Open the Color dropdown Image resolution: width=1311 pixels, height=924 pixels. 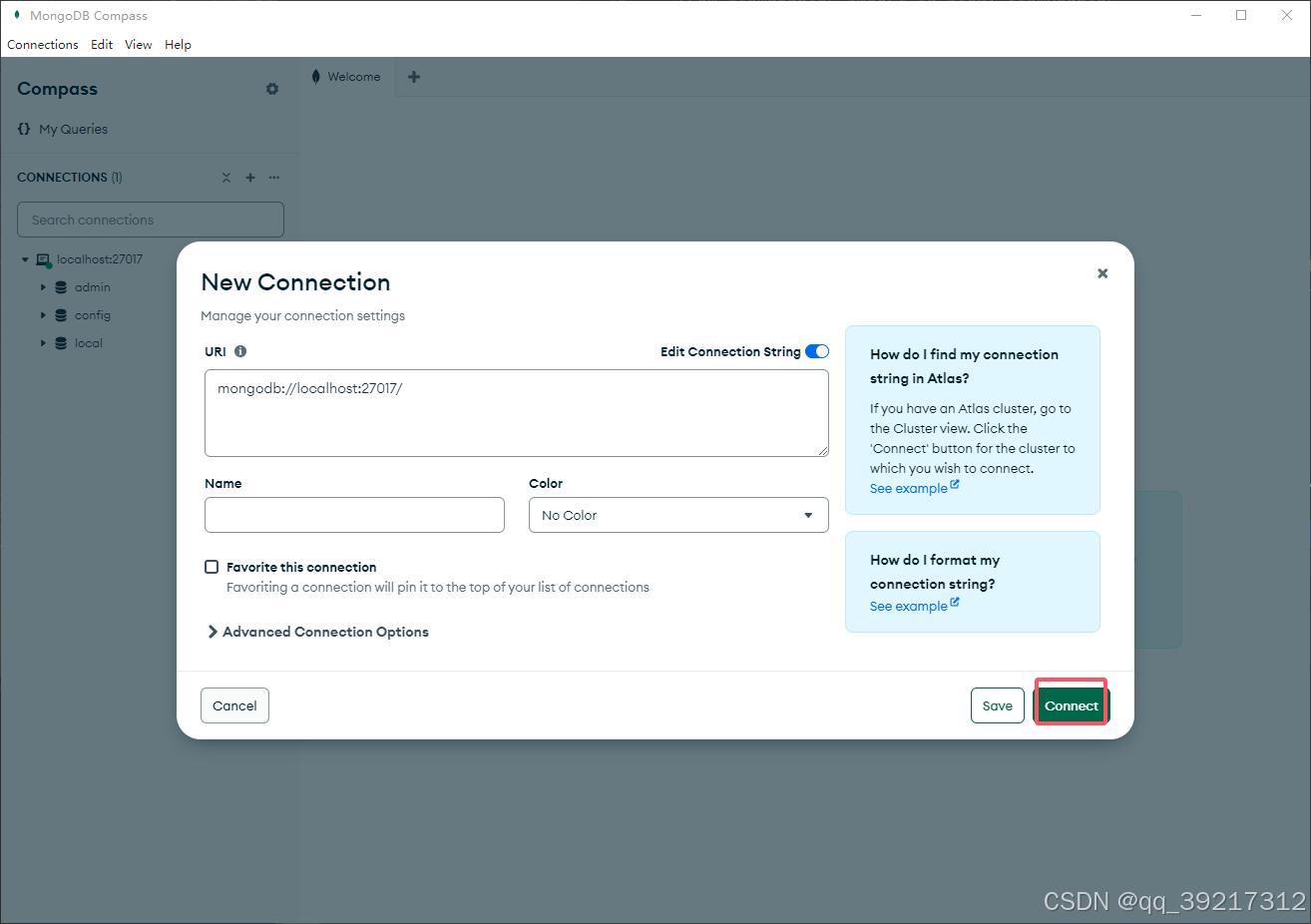coord(678,515)
